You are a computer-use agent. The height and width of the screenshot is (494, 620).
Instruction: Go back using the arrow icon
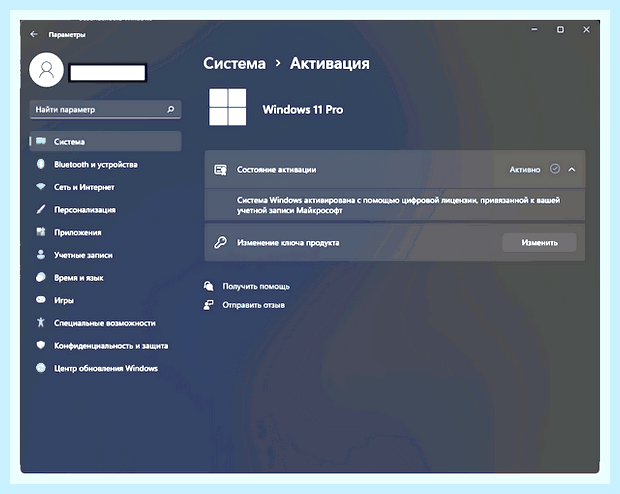[x=34, y=34]
